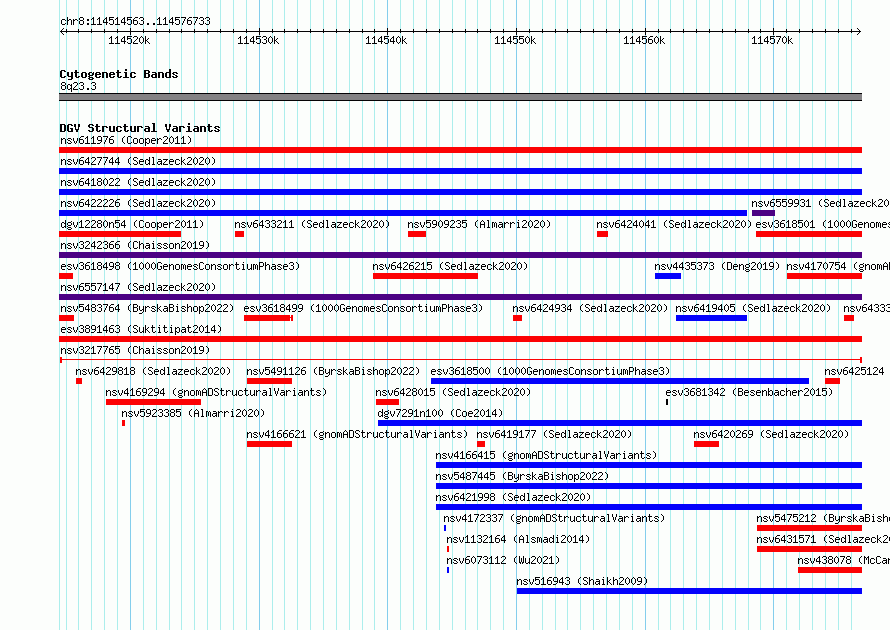The height and width of the screenshot is (630, 890).
Task: Click the nsv6425124 variant label
Action: coord(854,371)
